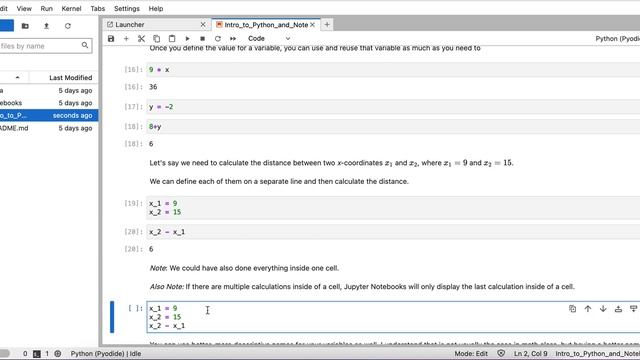640x360 pixels.
Task: Close the Launcher tab
Action: pos(203,24)
